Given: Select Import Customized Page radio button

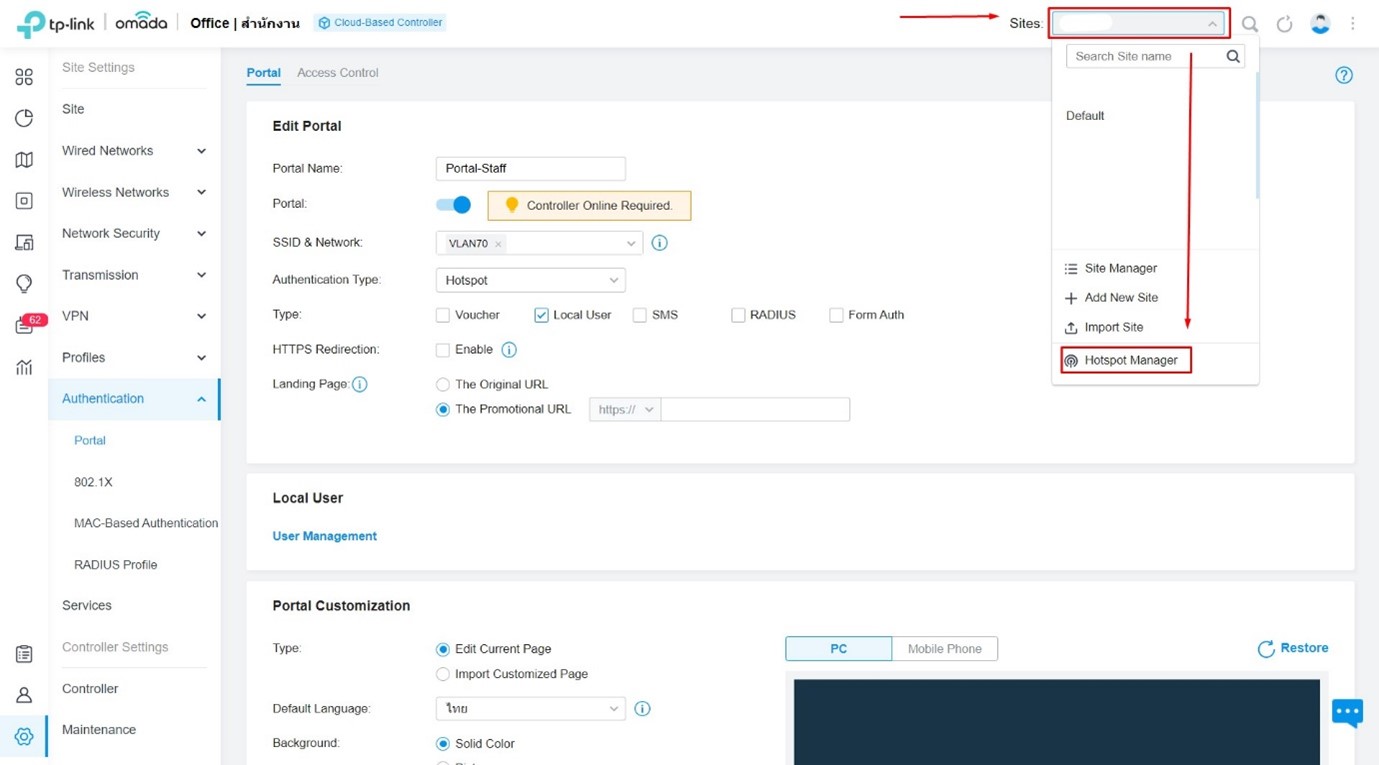Looking at the screenshot, I should pyautogui.click(x=443, y=675).
